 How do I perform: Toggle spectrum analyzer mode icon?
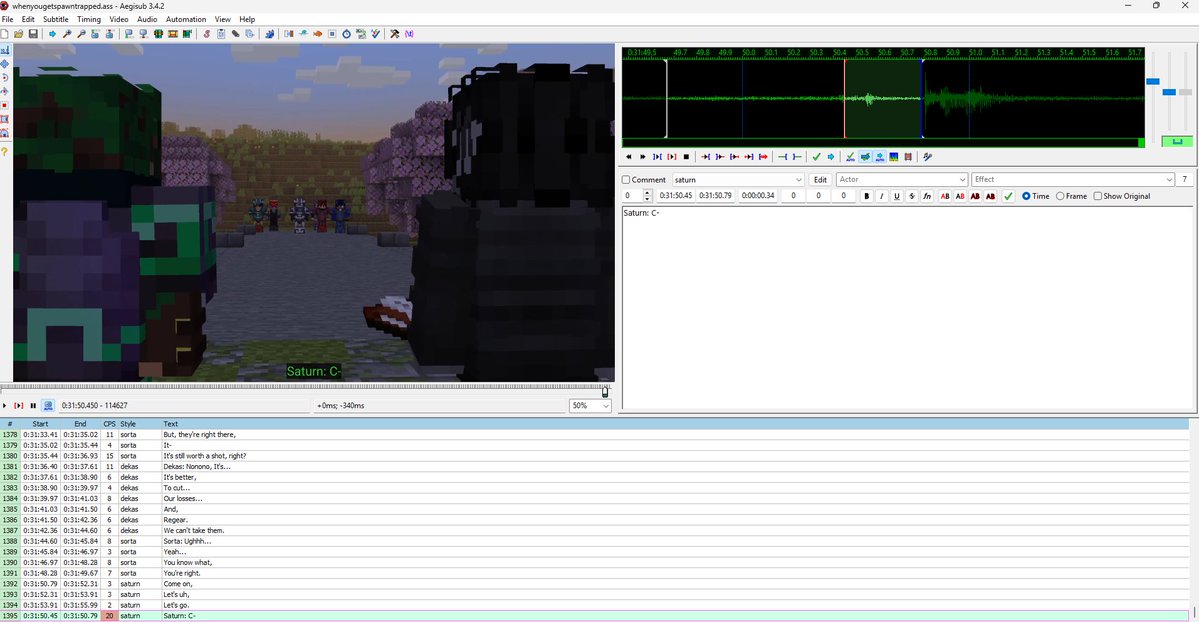tap(893, 157)
